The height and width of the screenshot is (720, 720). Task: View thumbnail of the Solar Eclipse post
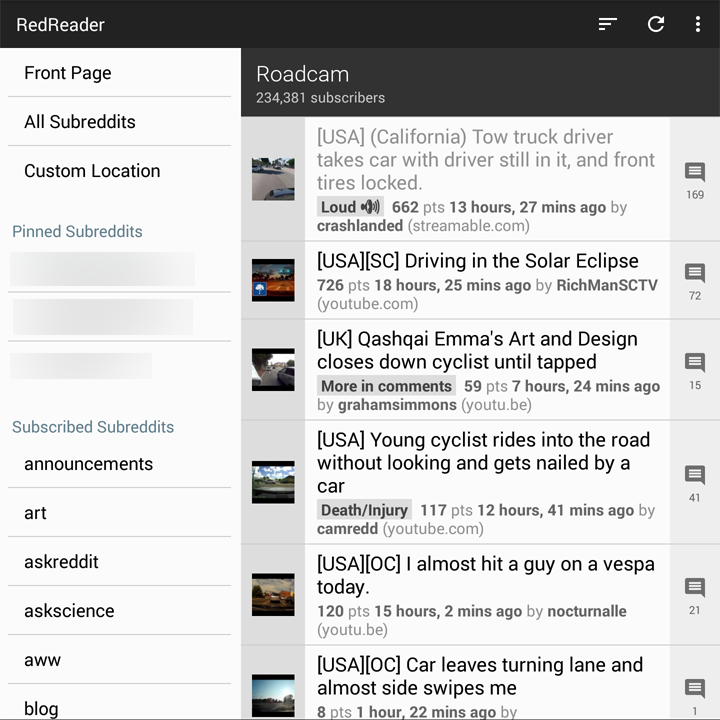coord(273,280)
